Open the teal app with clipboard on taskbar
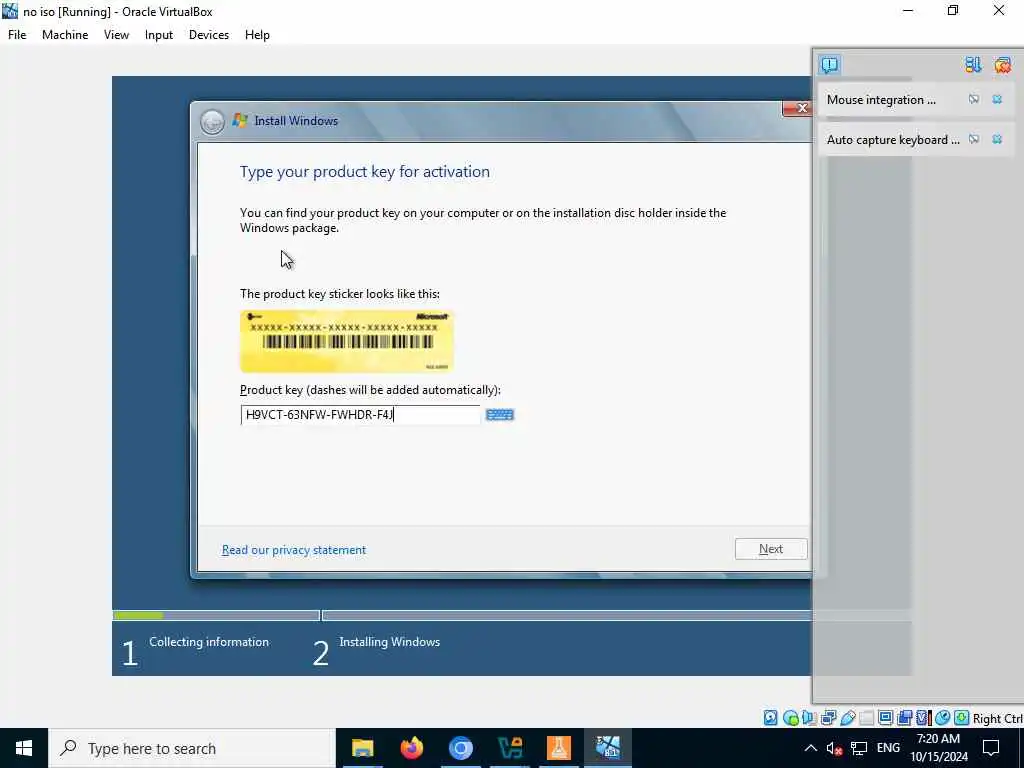Image resolution: width=1024 pixels, height=768 pixels. [x=509, y=748]
